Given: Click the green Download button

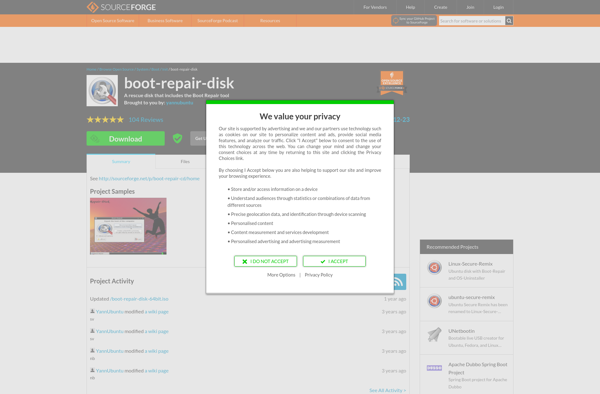Looking at the screenshot, I should click(126, 138).
